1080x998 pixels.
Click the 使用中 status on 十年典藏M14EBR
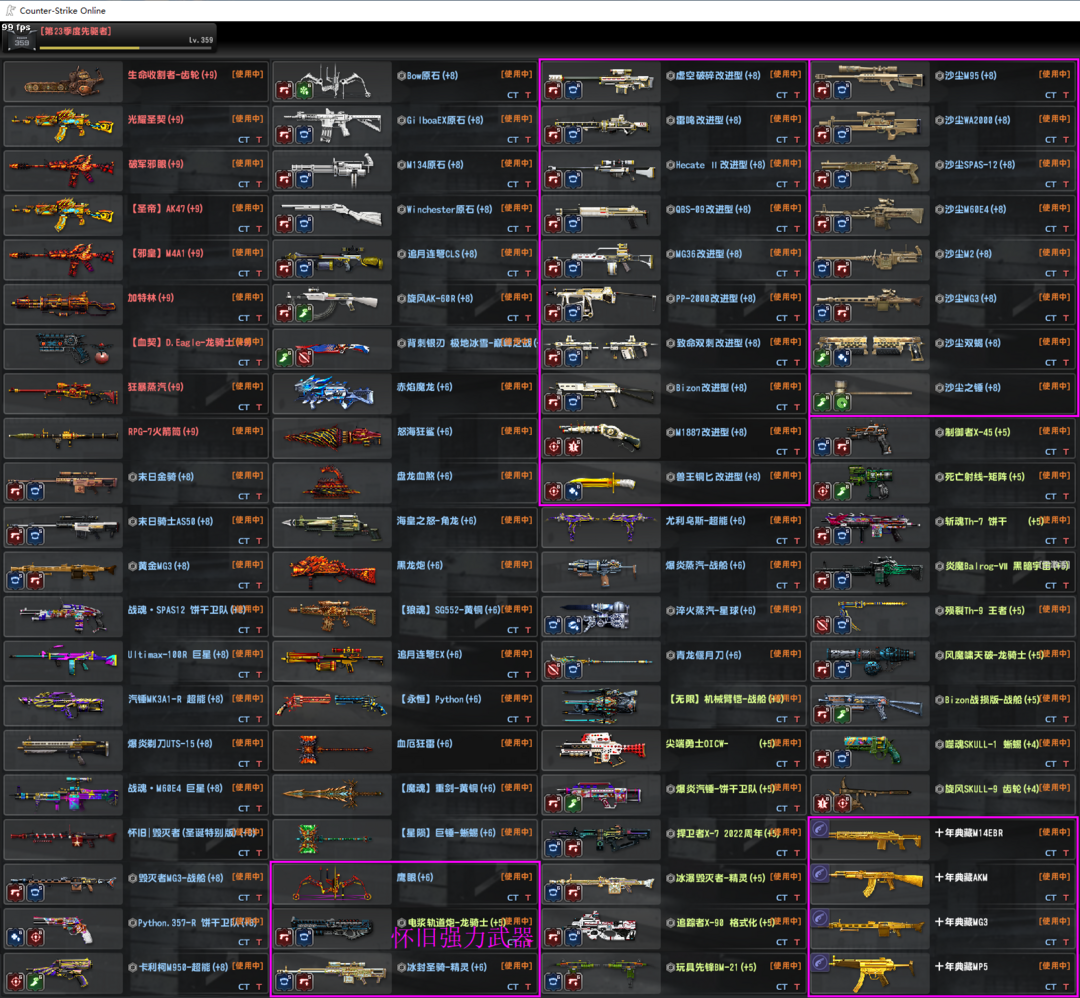click(1054, 832)
